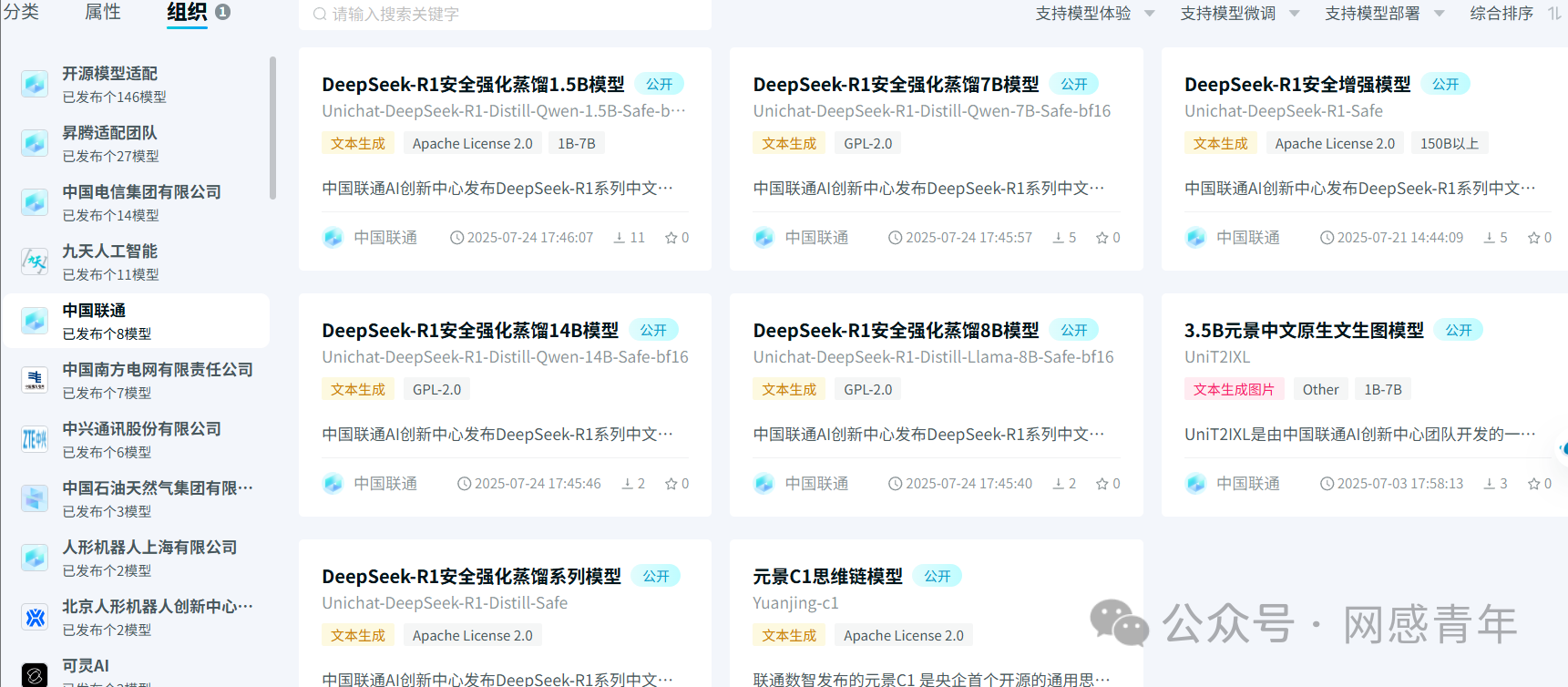Click the search magnifier icon

pos(320,15)
